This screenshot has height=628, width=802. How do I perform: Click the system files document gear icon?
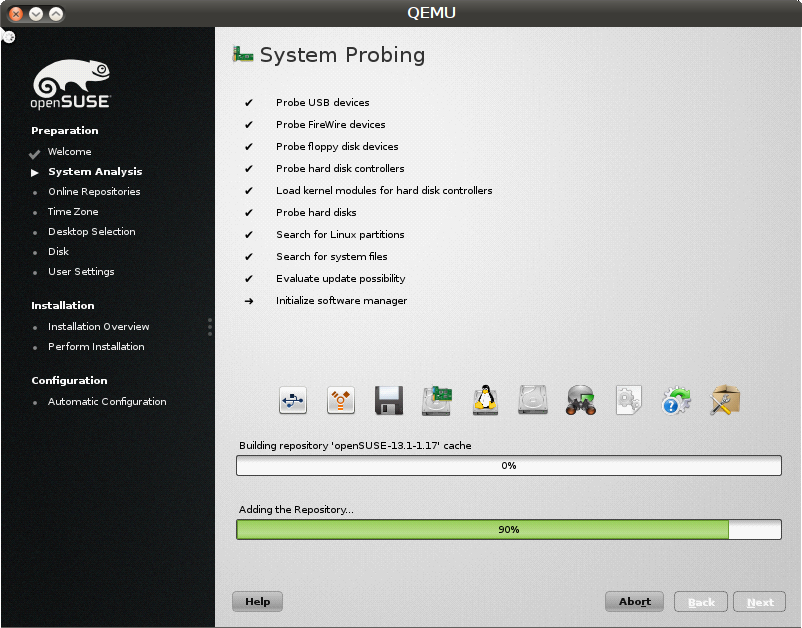[x=629, y=401]
